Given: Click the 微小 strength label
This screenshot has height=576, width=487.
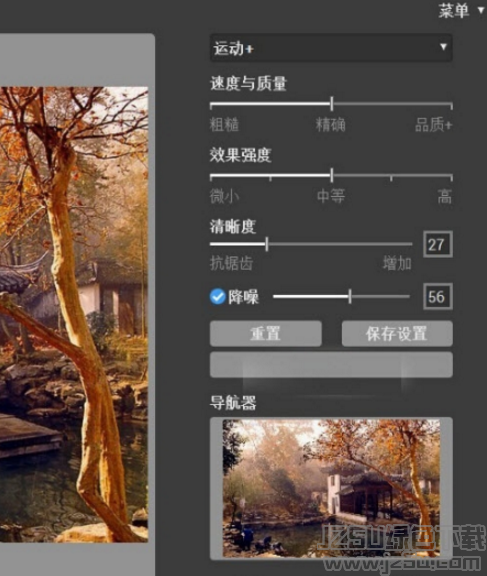Looking at the screenshot, I should 224,197.
